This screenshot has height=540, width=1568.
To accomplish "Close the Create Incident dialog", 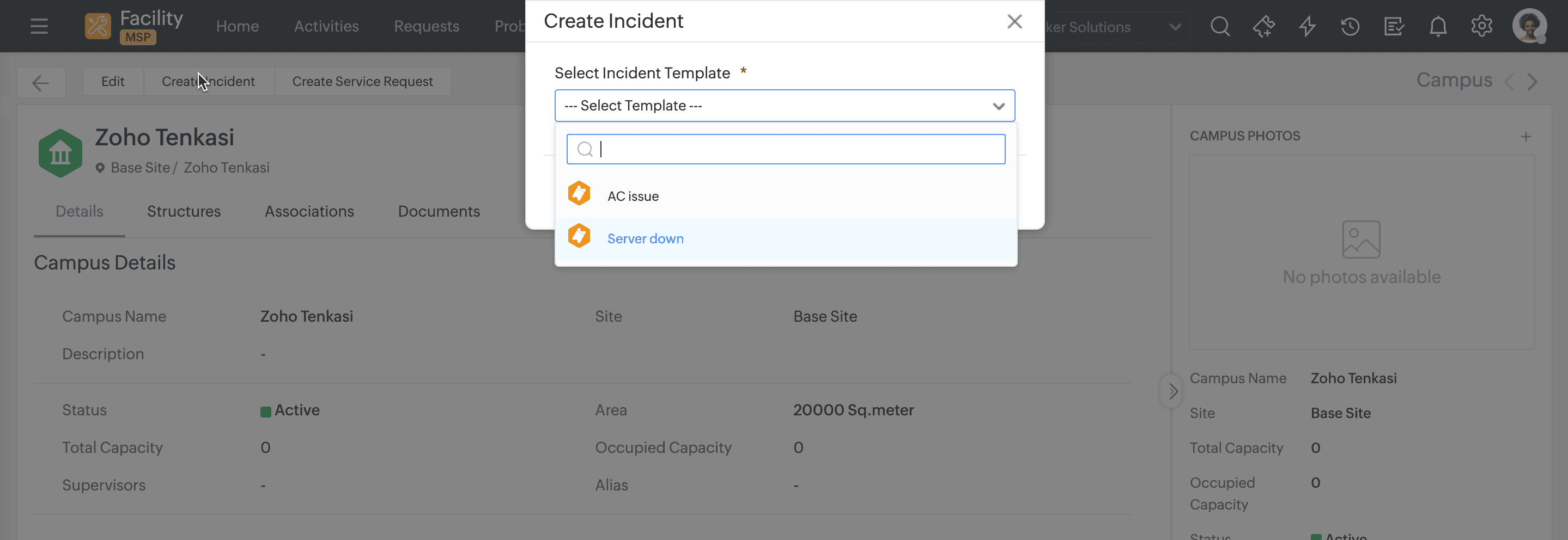I will click(1014, 21).
